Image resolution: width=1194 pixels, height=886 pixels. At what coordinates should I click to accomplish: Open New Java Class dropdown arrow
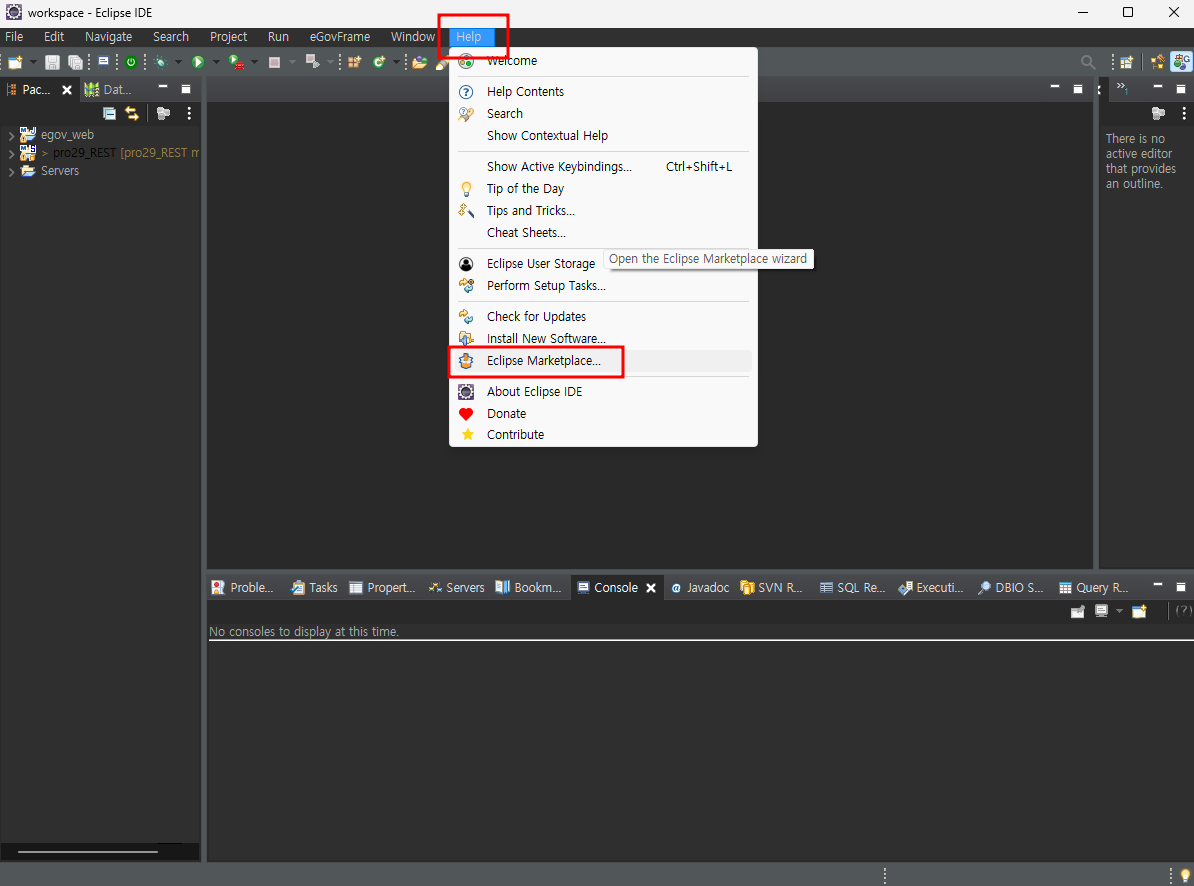click(396, 62)
